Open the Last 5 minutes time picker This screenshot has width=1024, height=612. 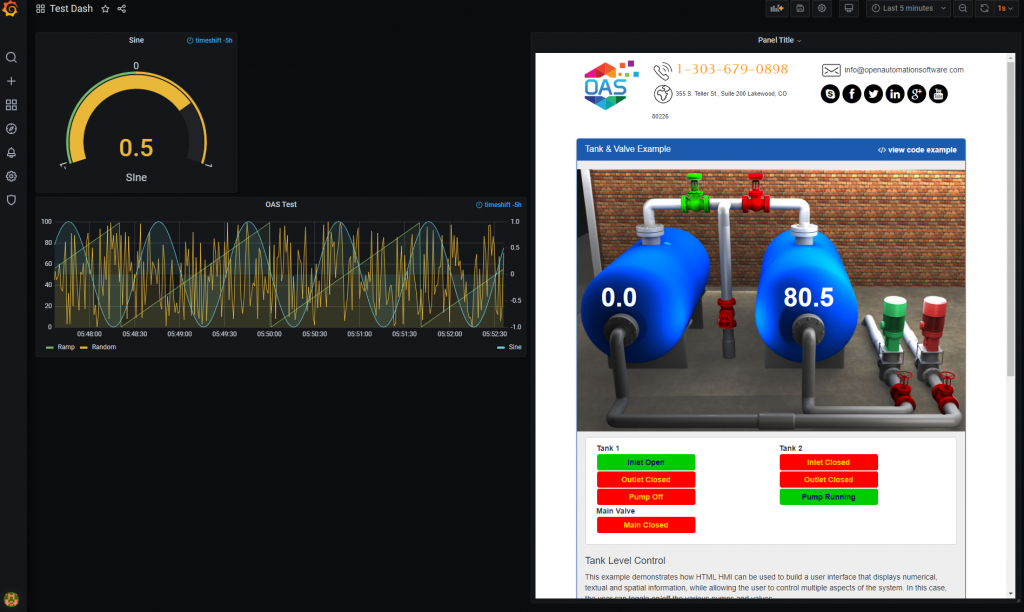908,8
